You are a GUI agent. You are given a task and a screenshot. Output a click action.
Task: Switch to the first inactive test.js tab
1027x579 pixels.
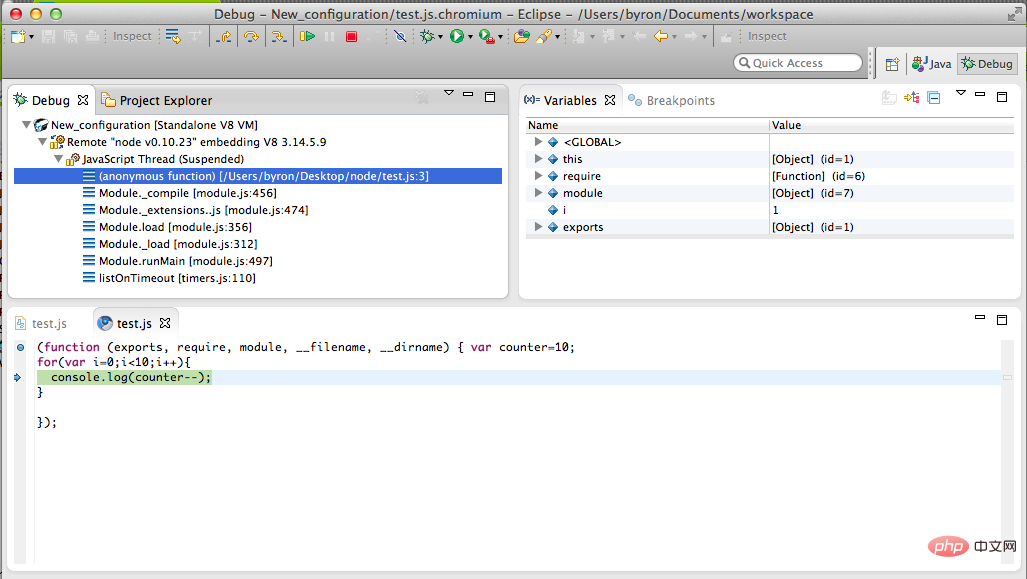(42, 324)
